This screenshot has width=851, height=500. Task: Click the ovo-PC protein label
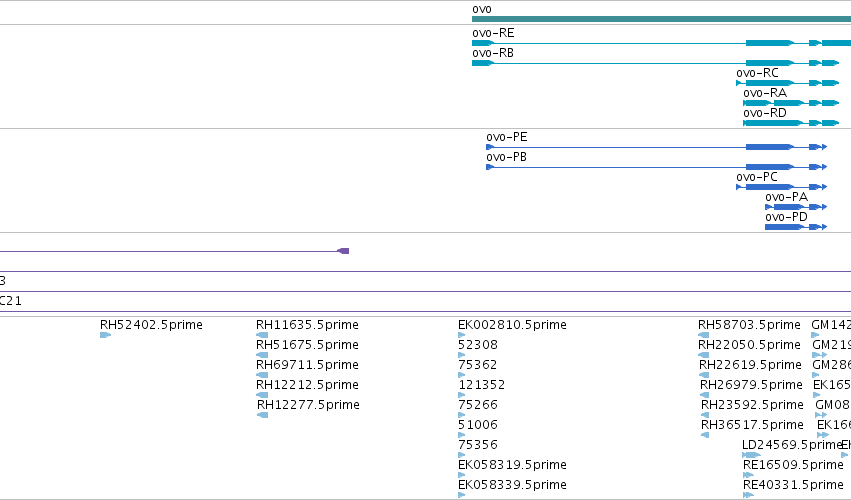757,178
